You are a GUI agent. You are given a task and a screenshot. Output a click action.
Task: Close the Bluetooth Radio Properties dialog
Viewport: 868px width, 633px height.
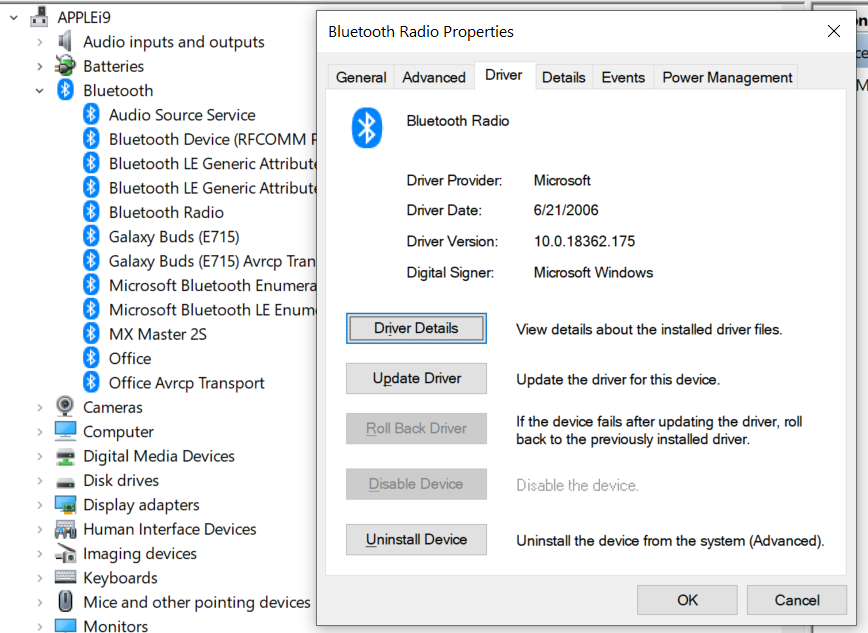point(834,31)
